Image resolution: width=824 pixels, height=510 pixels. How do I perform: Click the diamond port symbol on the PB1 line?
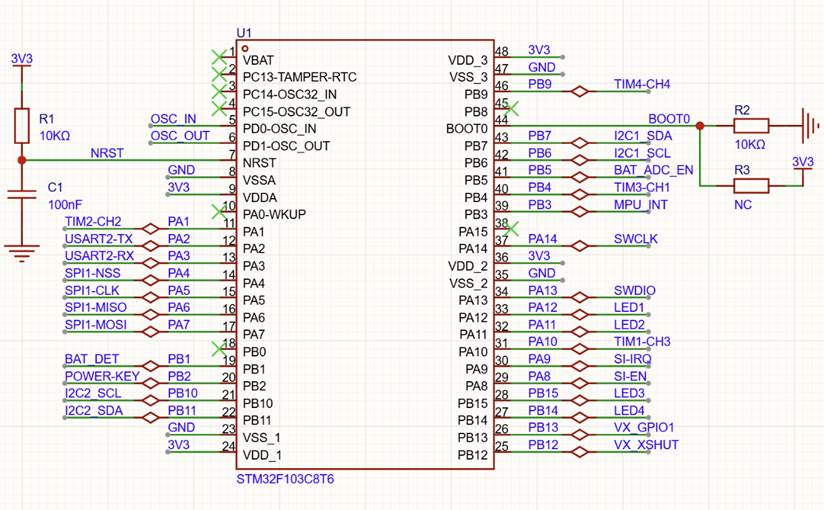[x=151, y=366]
